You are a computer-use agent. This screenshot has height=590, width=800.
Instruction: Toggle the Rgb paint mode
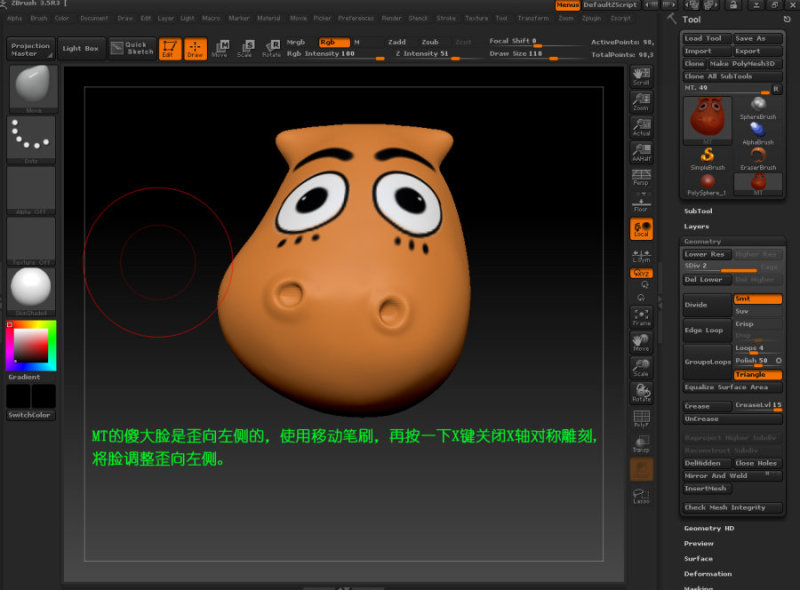(334, 42)
